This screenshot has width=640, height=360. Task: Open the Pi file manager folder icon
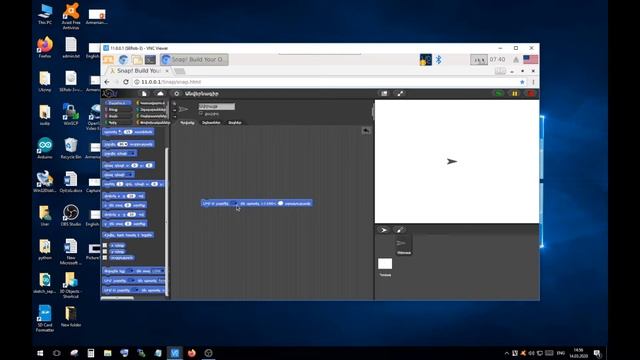point(137,60)
